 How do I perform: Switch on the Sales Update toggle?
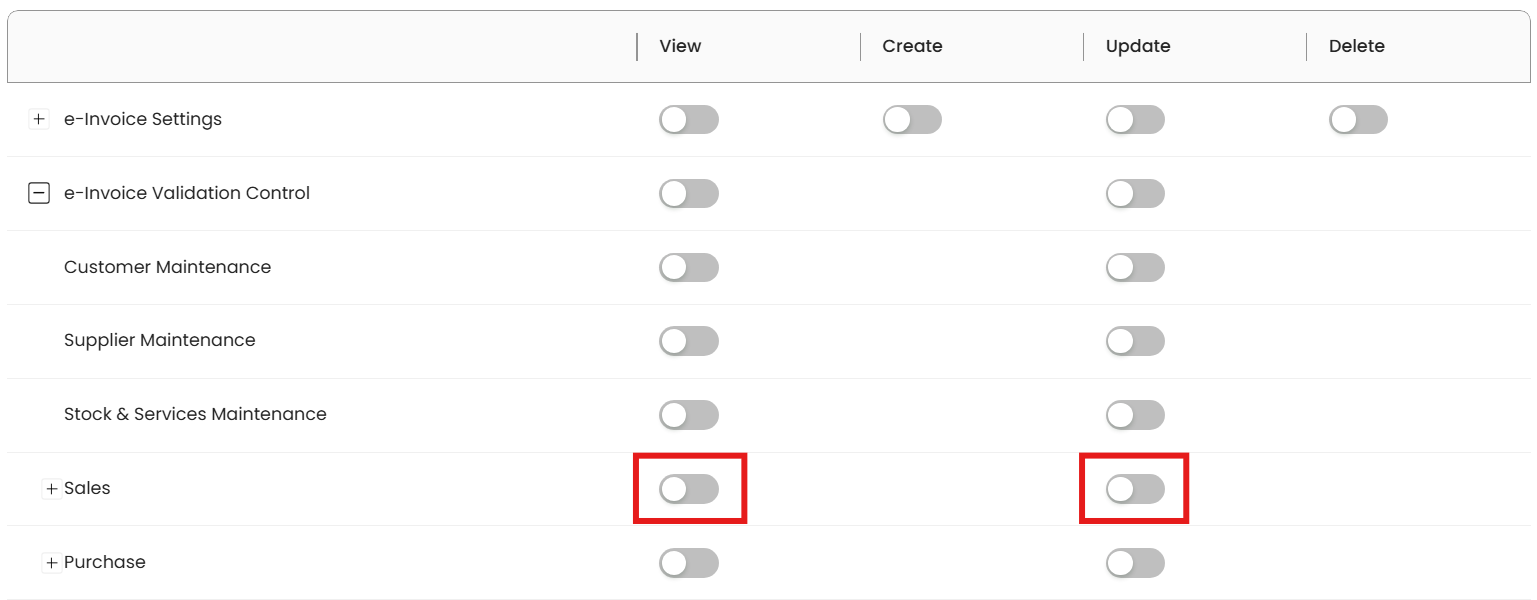point(1135,489)
